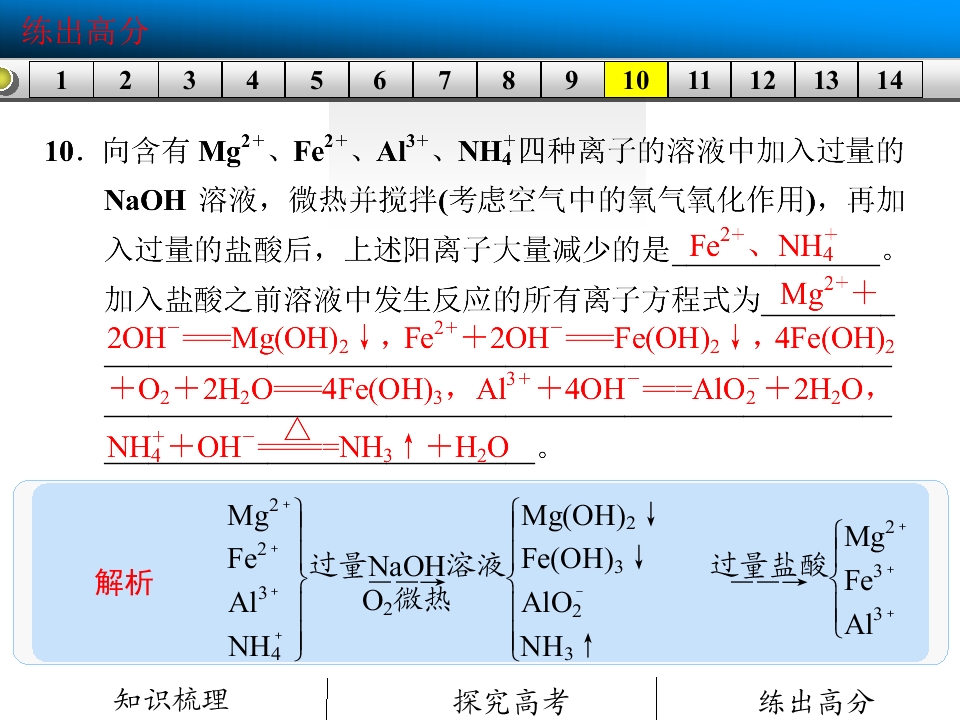This screenshot has height=720, width=960.
Task: Click the yellow circle icon beside tab 1
Action: click(7, 80)
